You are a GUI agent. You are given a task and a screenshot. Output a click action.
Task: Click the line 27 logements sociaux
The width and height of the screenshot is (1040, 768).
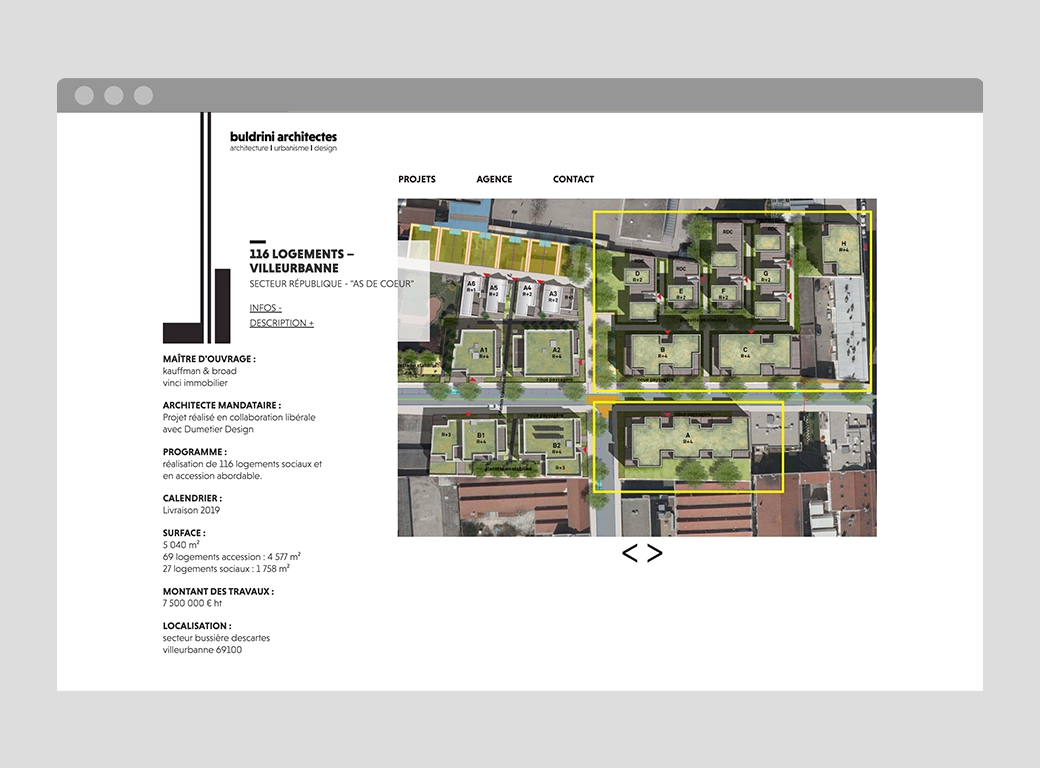[226, 568]
